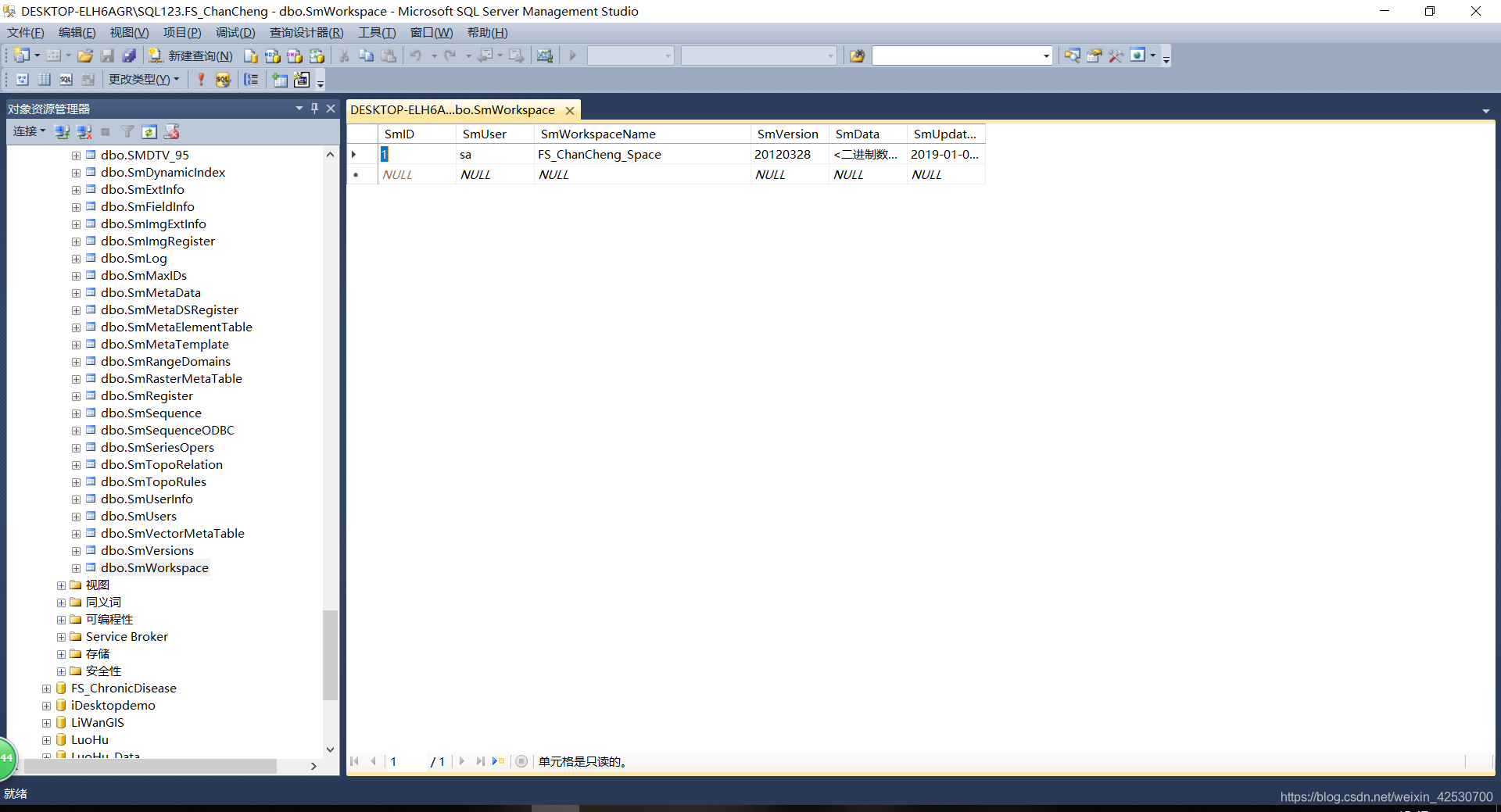The height and width of the screenshot is (812, 1501).
Task: Open an Analysis Services DMX query
Action: click(294, 55)
